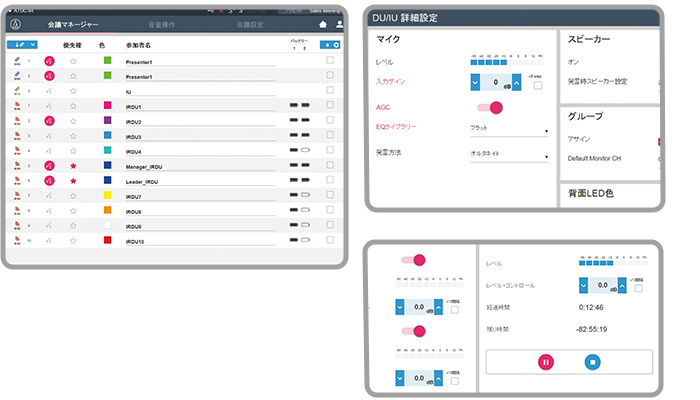
Task: Tick checkbox beside input gain stepper
Action: pos(538,85)
